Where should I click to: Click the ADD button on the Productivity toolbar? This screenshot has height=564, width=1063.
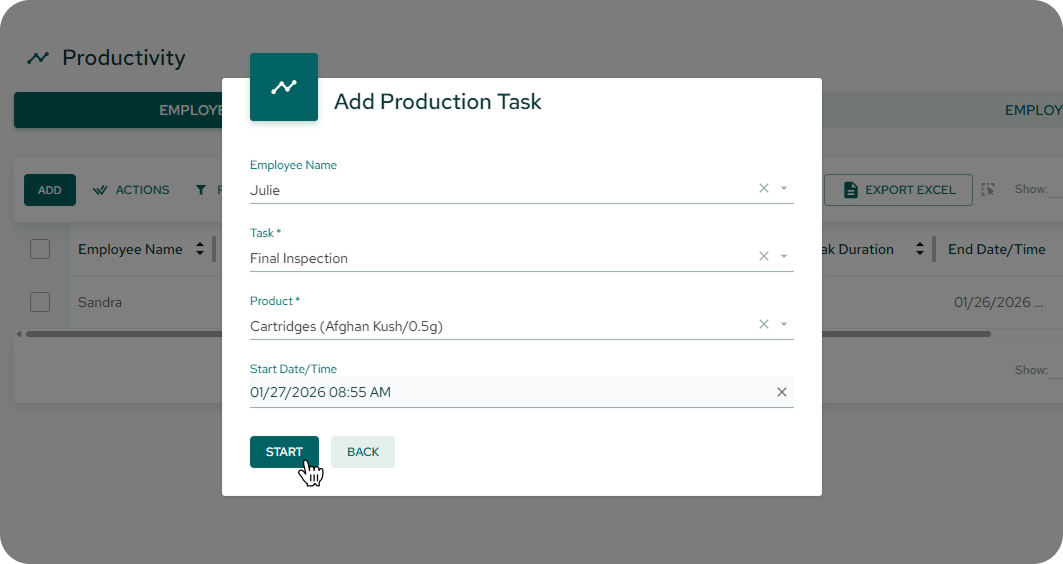49,190
